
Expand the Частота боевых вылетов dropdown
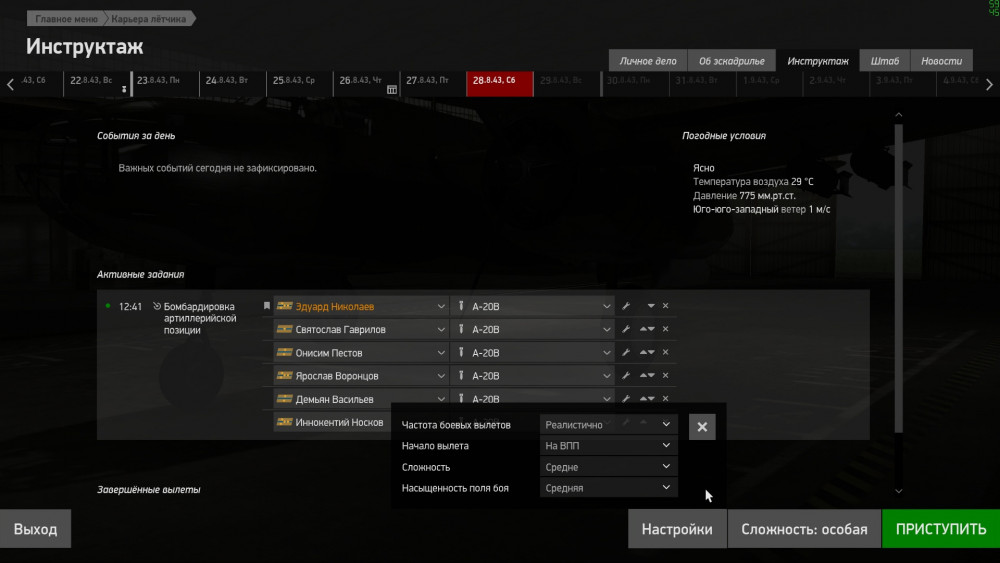pyautogui.click(x=608, y=425)
